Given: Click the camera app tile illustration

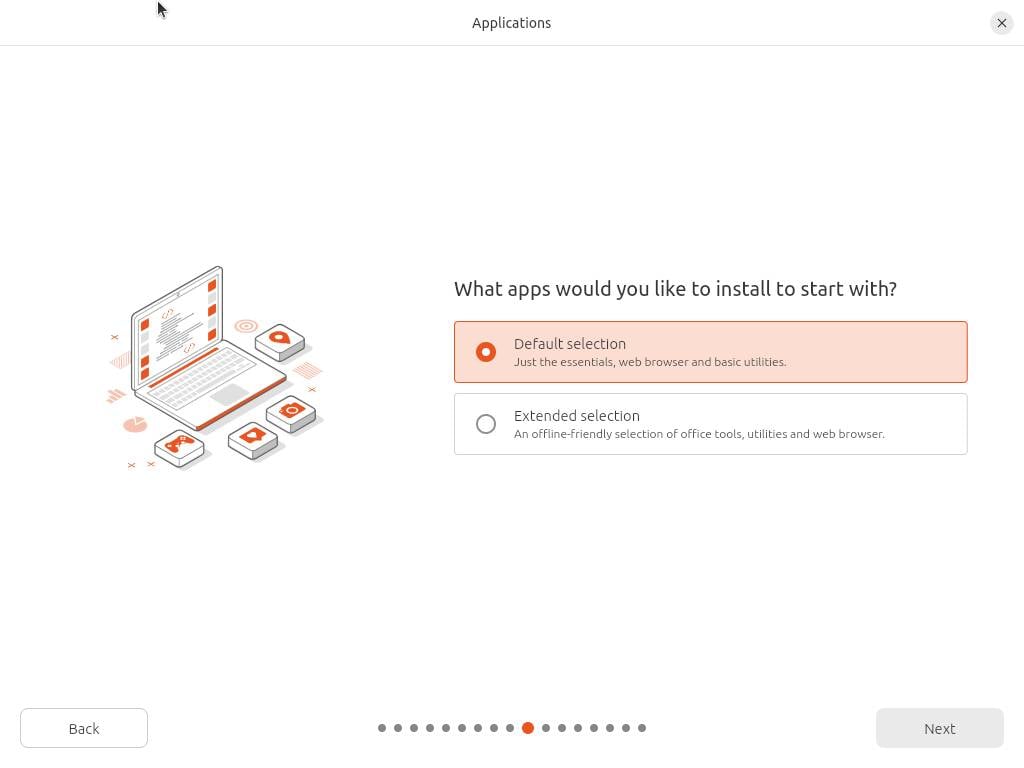Looking at the screenshot, I should tap(291, 411).
